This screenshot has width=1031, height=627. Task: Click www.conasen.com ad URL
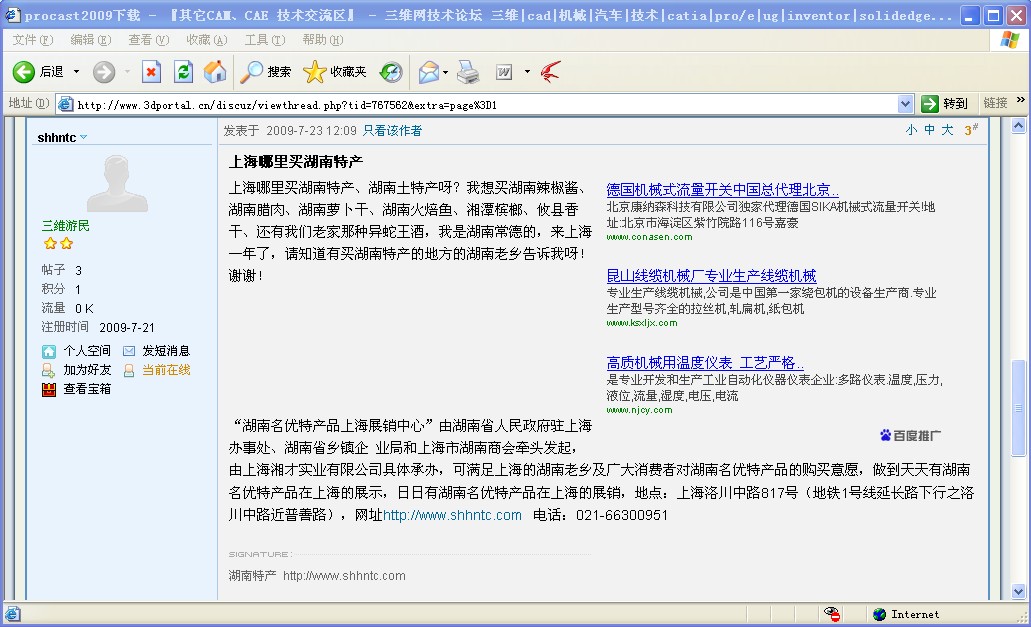click(649, 237)
